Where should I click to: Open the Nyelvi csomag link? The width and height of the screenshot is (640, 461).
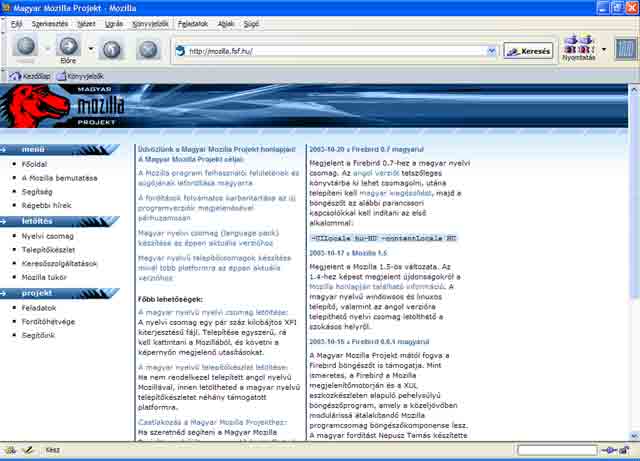(x=48, y=236)
